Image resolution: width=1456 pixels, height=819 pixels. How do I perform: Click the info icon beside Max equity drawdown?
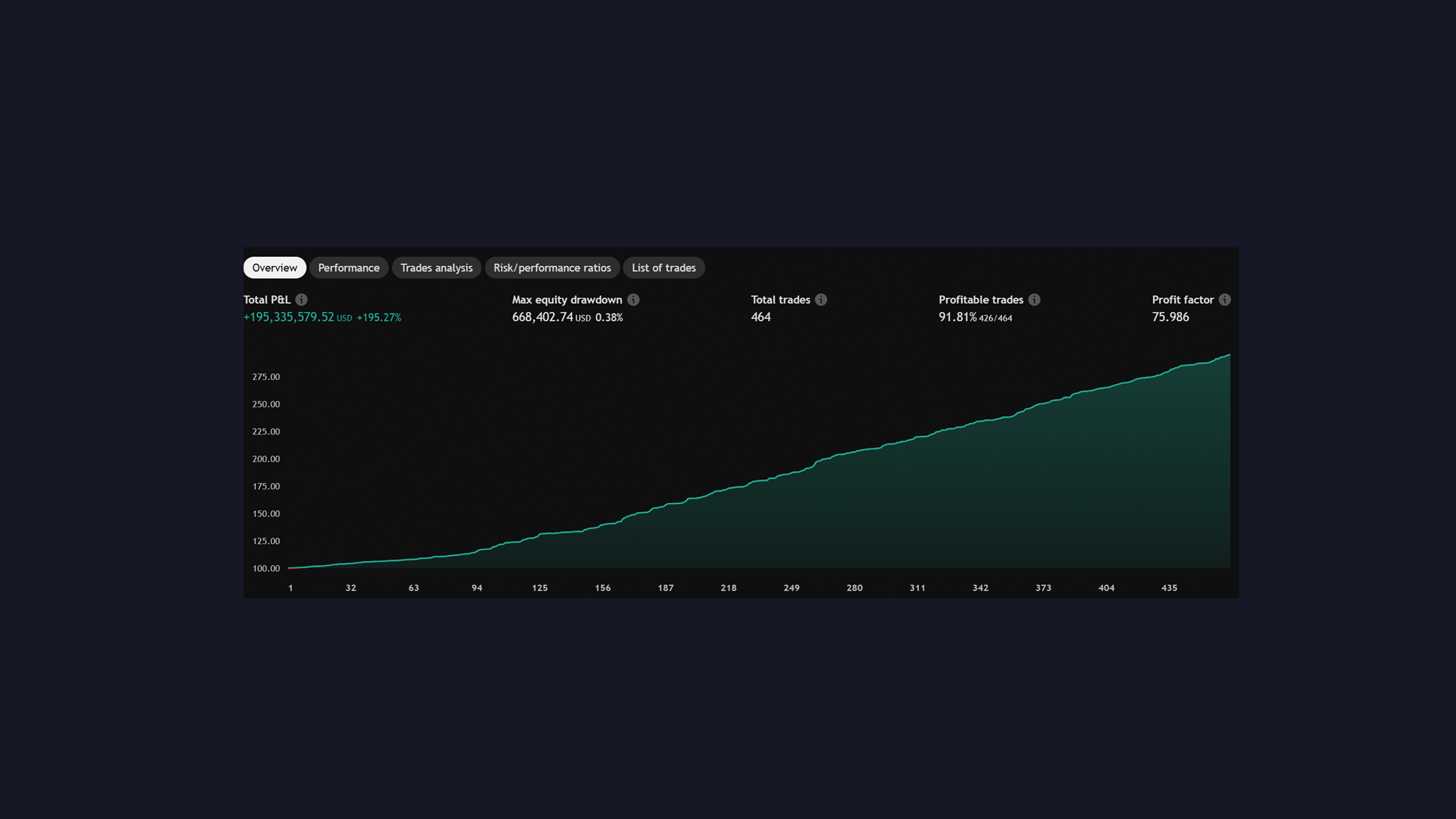click(633, 300)
